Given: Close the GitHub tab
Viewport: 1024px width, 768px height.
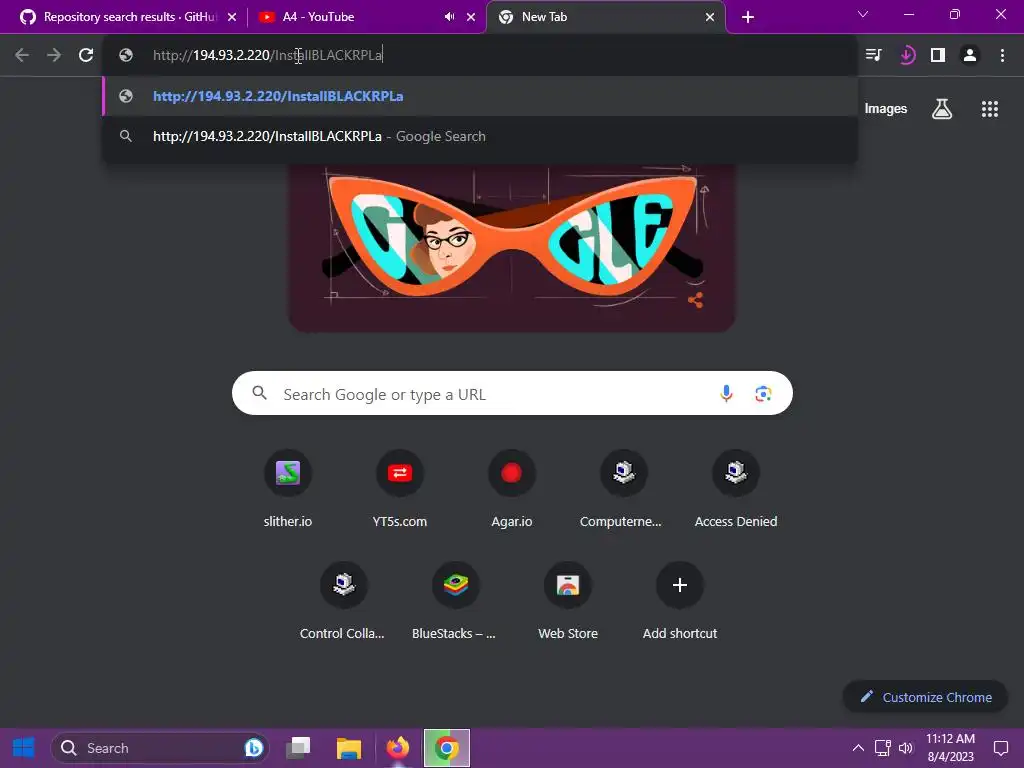Looking at the screenshot, I should [232, 17].
